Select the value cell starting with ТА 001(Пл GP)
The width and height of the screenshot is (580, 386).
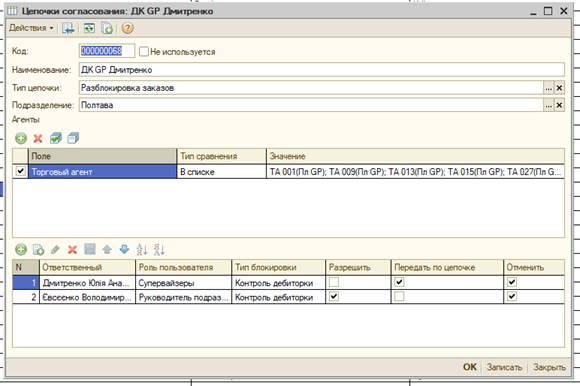coord(415,172)
